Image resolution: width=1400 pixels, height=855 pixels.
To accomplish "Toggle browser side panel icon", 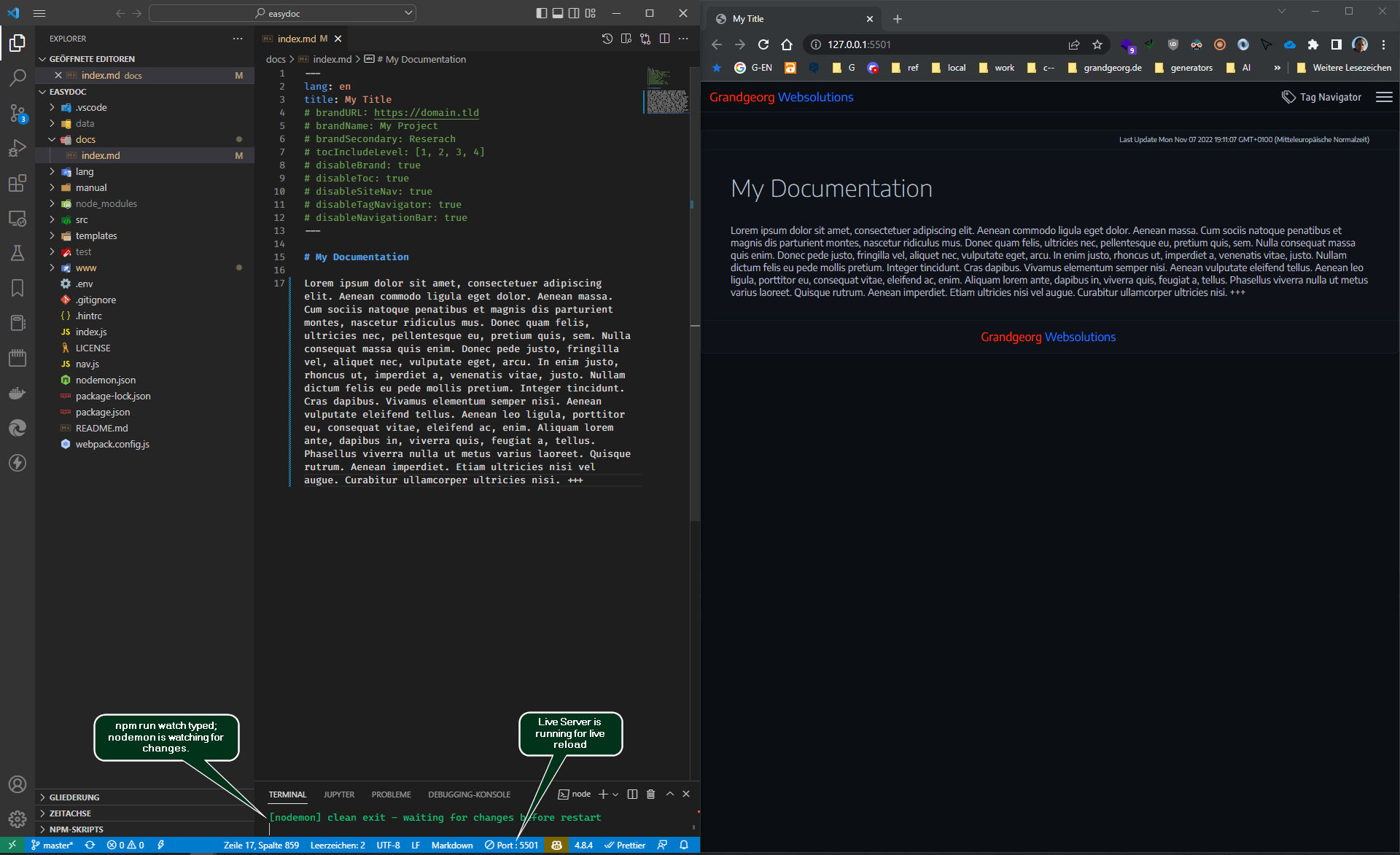I will 1337,44.
